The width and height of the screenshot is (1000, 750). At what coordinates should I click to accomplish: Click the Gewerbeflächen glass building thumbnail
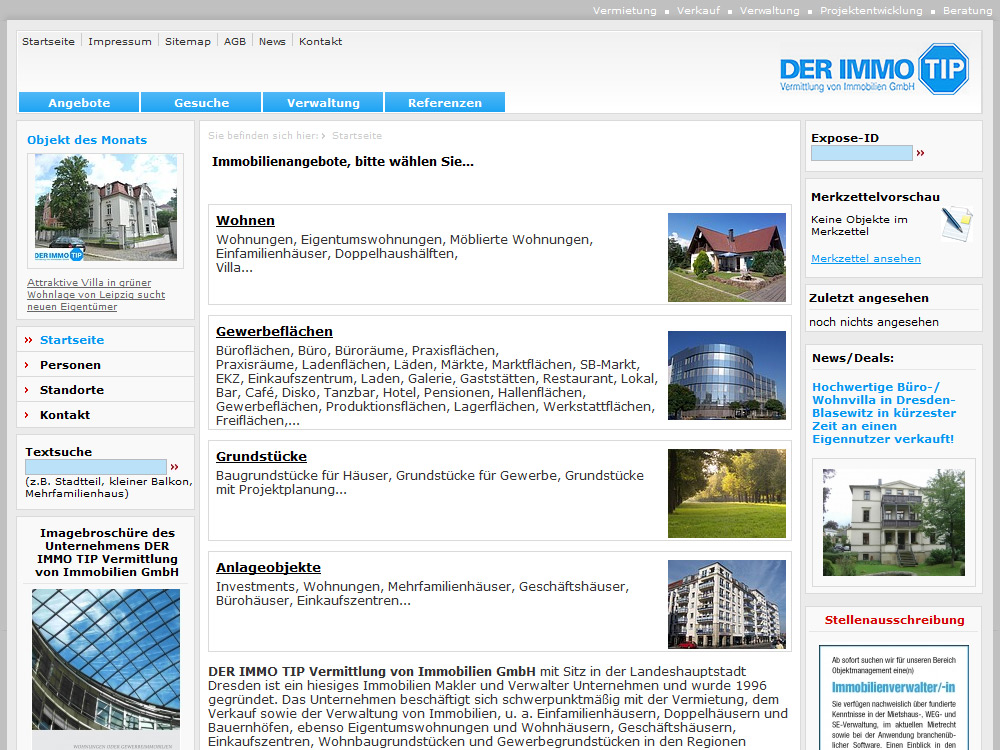click(x=727, y=375)
